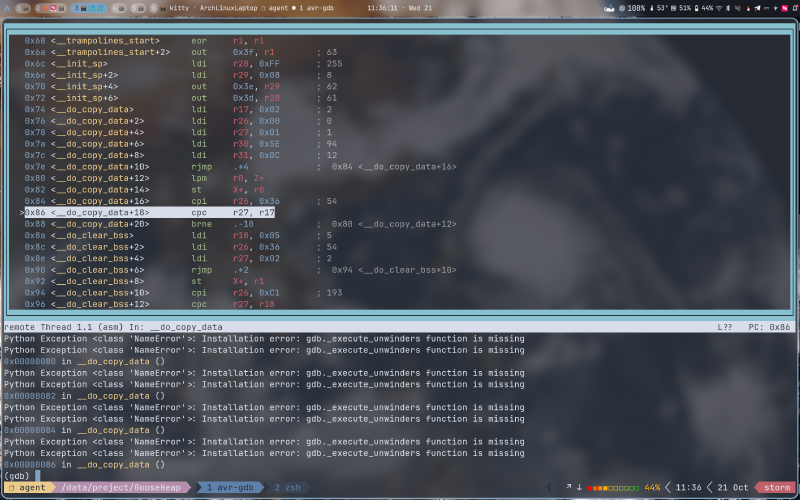The image size is (800, 500).
Task: Click the '0x00000082 in __do_copy_data ()' output line
Action: click(85, 396)
